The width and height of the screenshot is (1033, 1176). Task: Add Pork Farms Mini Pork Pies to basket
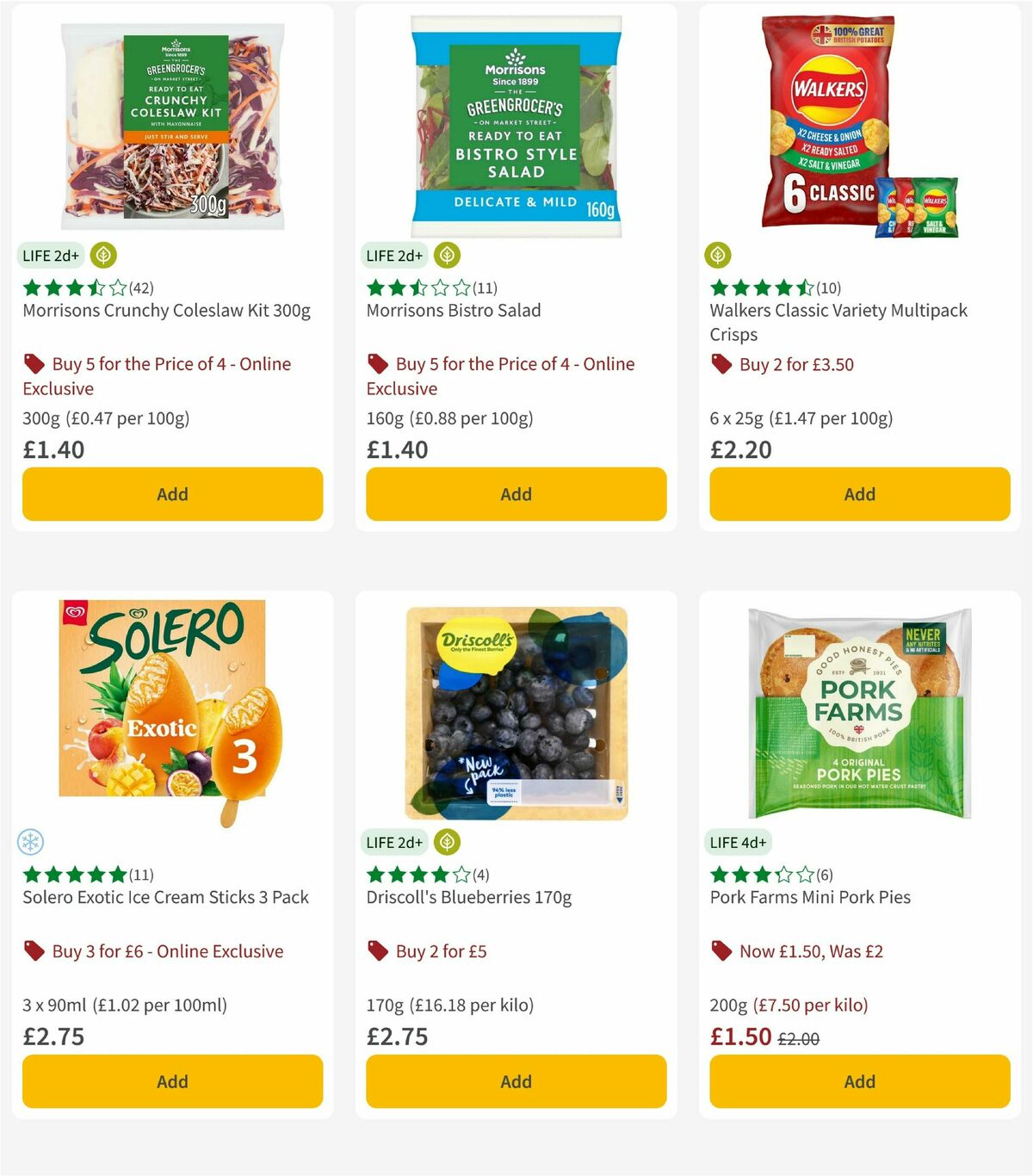click(x=858, y=1081)
